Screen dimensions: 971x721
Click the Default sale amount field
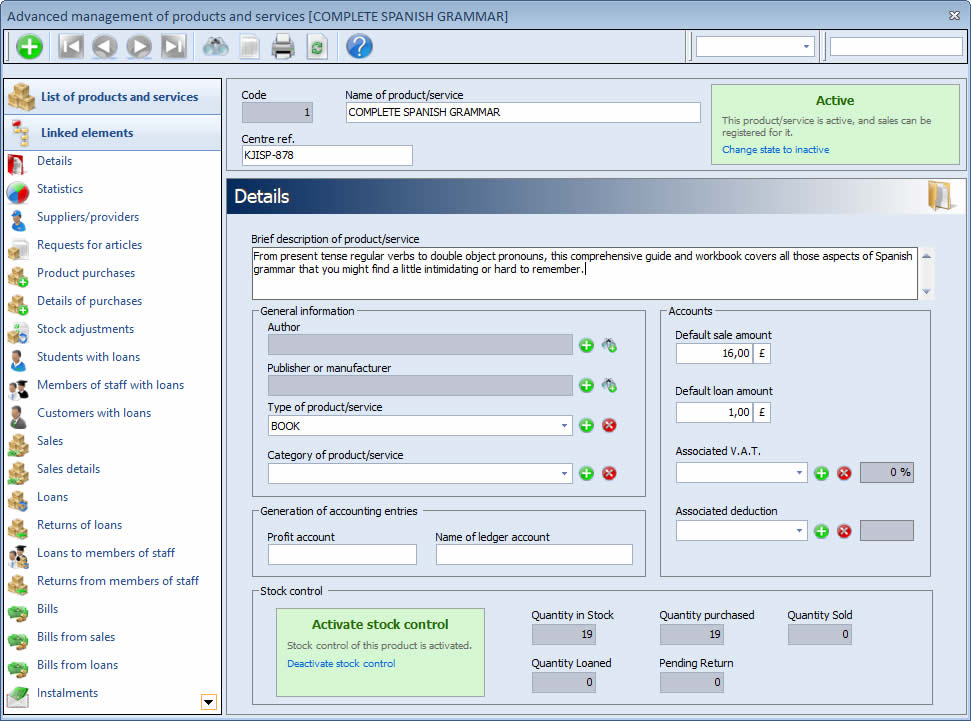pyautogui.click(x=714, y=353)
